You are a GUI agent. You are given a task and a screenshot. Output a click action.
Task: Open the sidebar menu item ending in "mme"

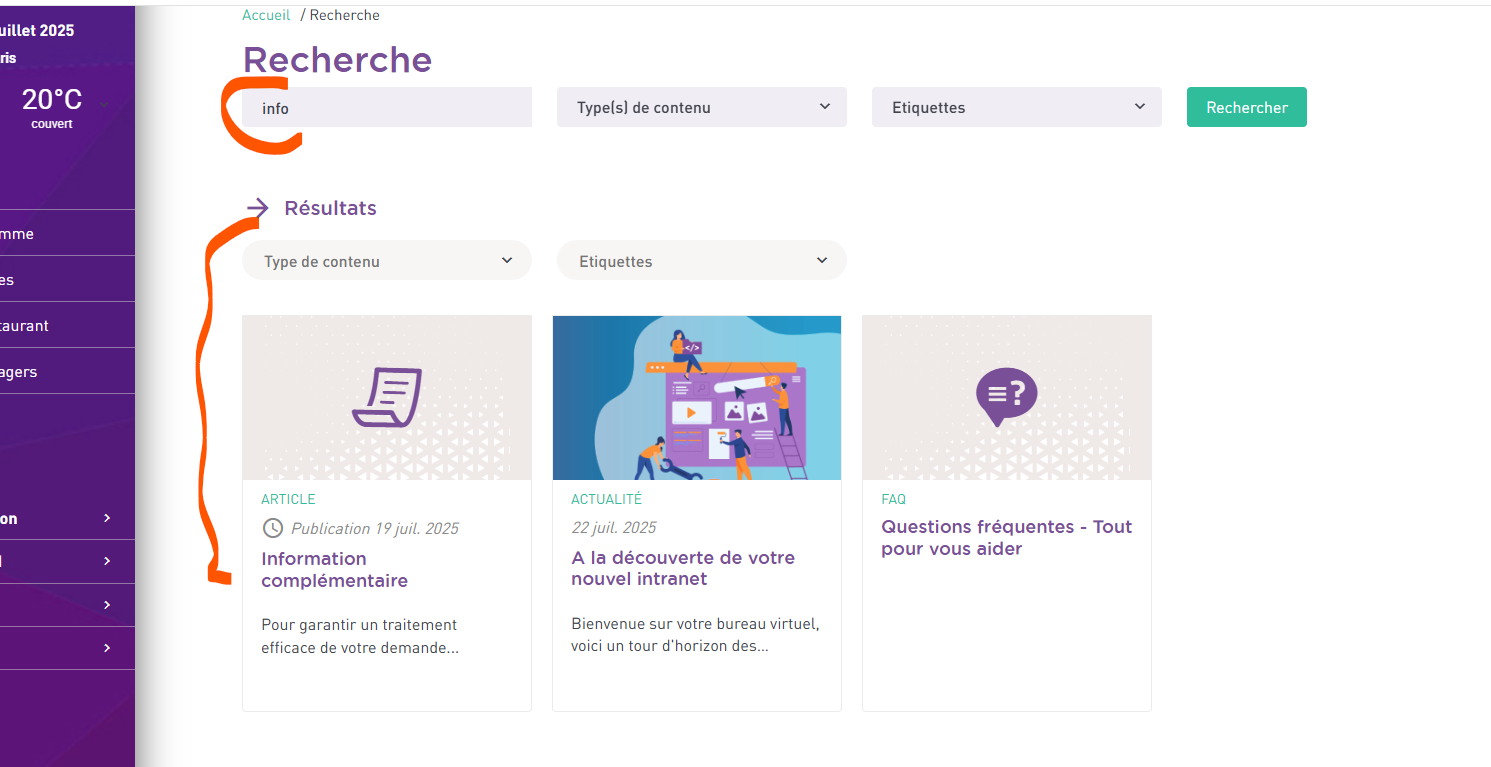click(x=67, y=233)
